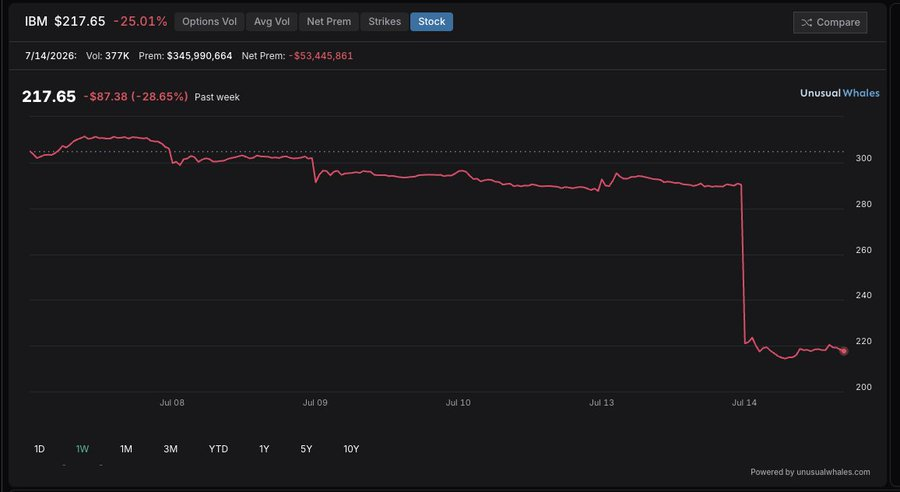900x492 pixels.
Task: Click the 220 price axis label
Action: pyautogui.click(x=864, y=341)
